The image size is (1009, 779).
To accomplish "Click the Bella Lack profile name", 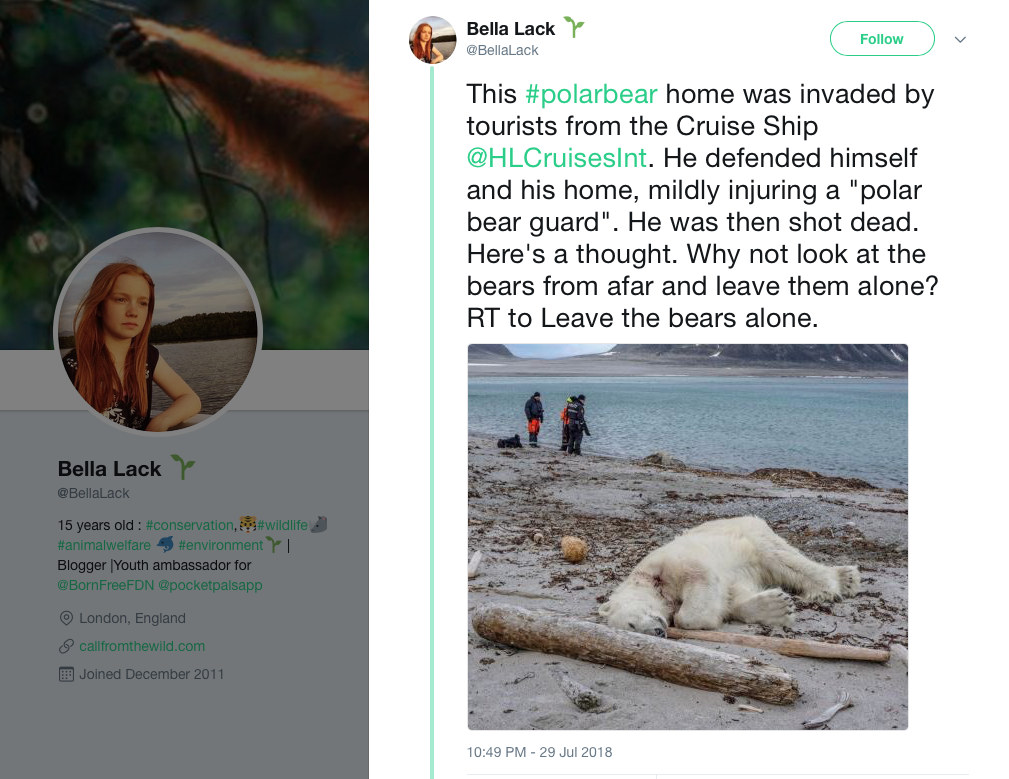I will tap(109, 469).
